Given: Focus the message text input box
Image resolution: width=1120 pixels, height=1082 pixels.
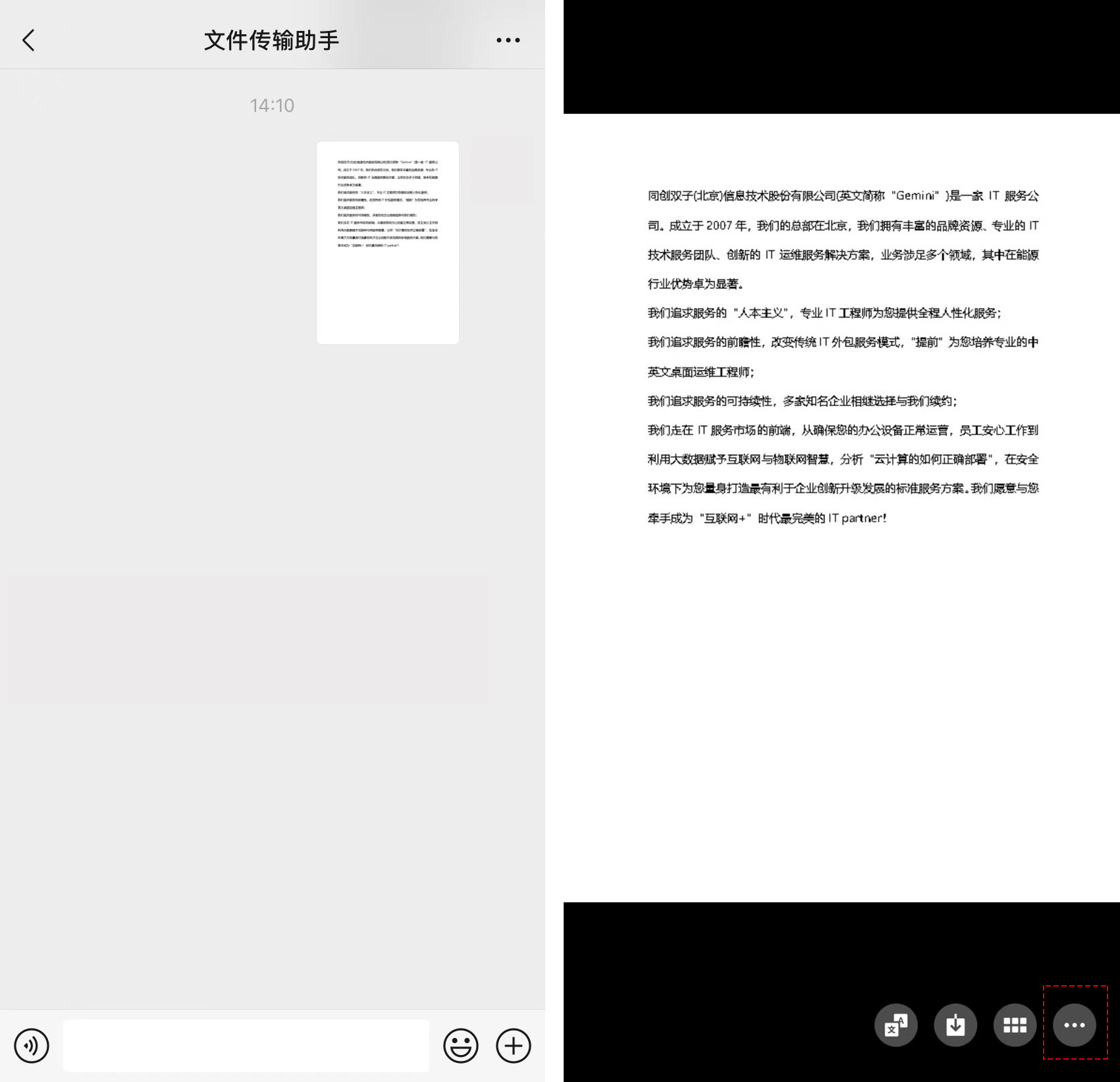Looking at the screenshot, I should [x=246, y=1045].
